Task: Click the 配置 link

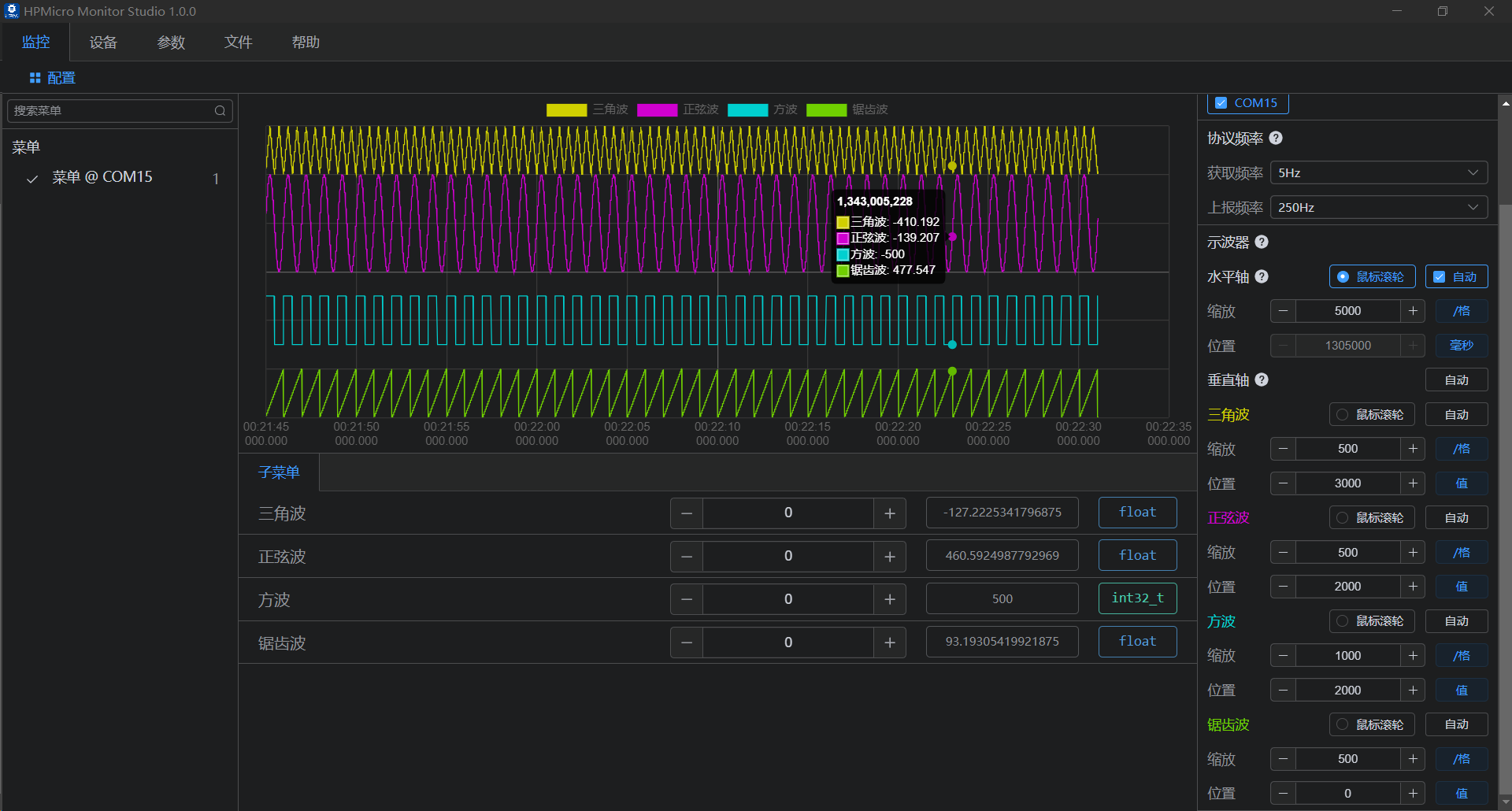Action: pos(61,78)
